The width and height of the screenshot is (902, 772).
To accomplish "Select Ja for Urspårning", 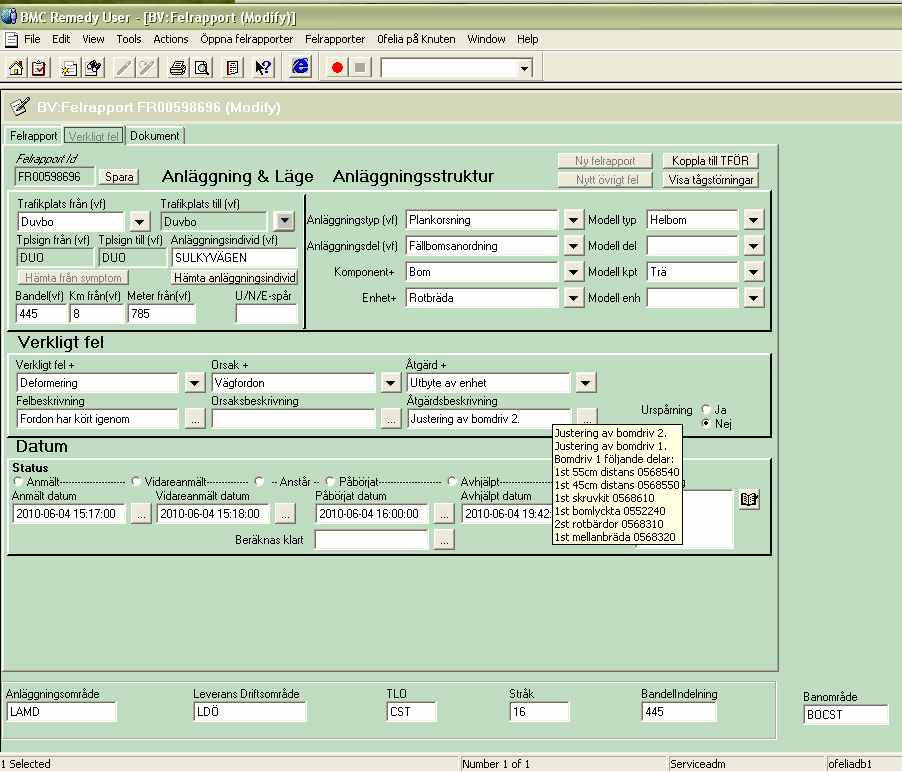I will coord(706,410).
